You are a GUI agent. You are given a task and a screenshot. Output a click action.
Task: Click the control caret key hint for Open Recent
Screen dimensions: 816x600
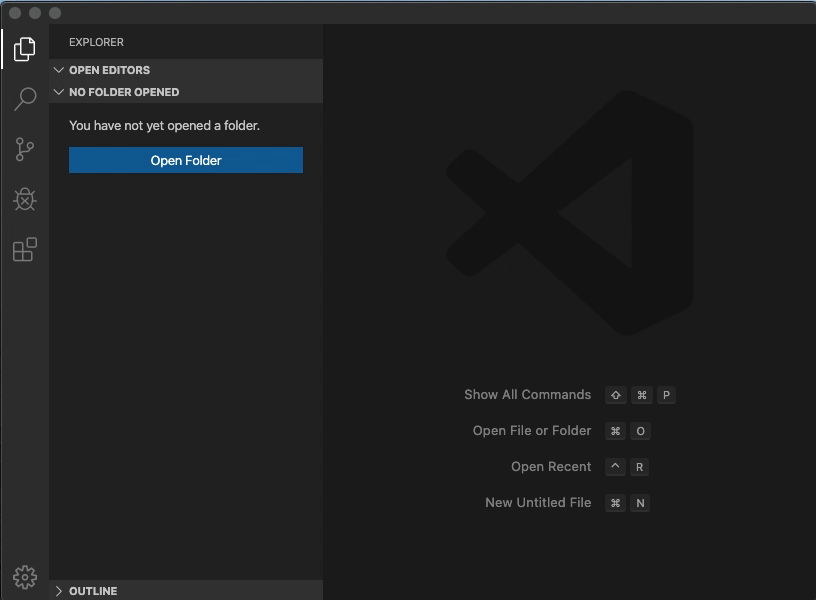point(615,467)
